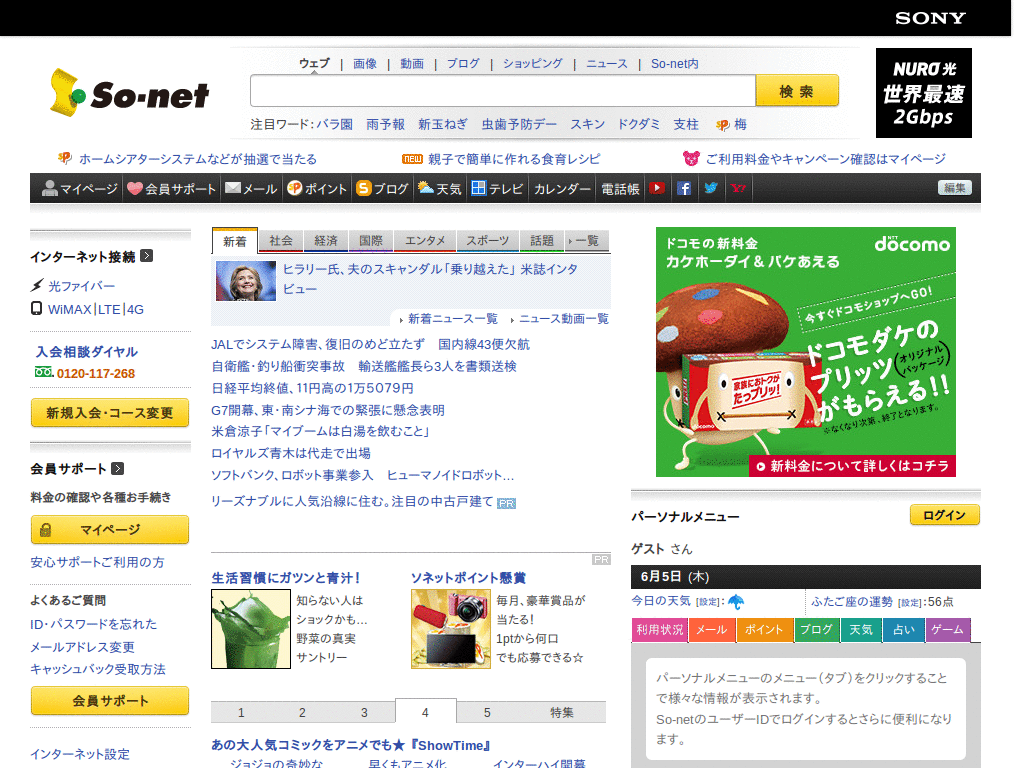Image resolution: width=1024 pixels, height=768 pixels.
Task: Open the 一覧 news list tab
Action: tap(586, 240)
